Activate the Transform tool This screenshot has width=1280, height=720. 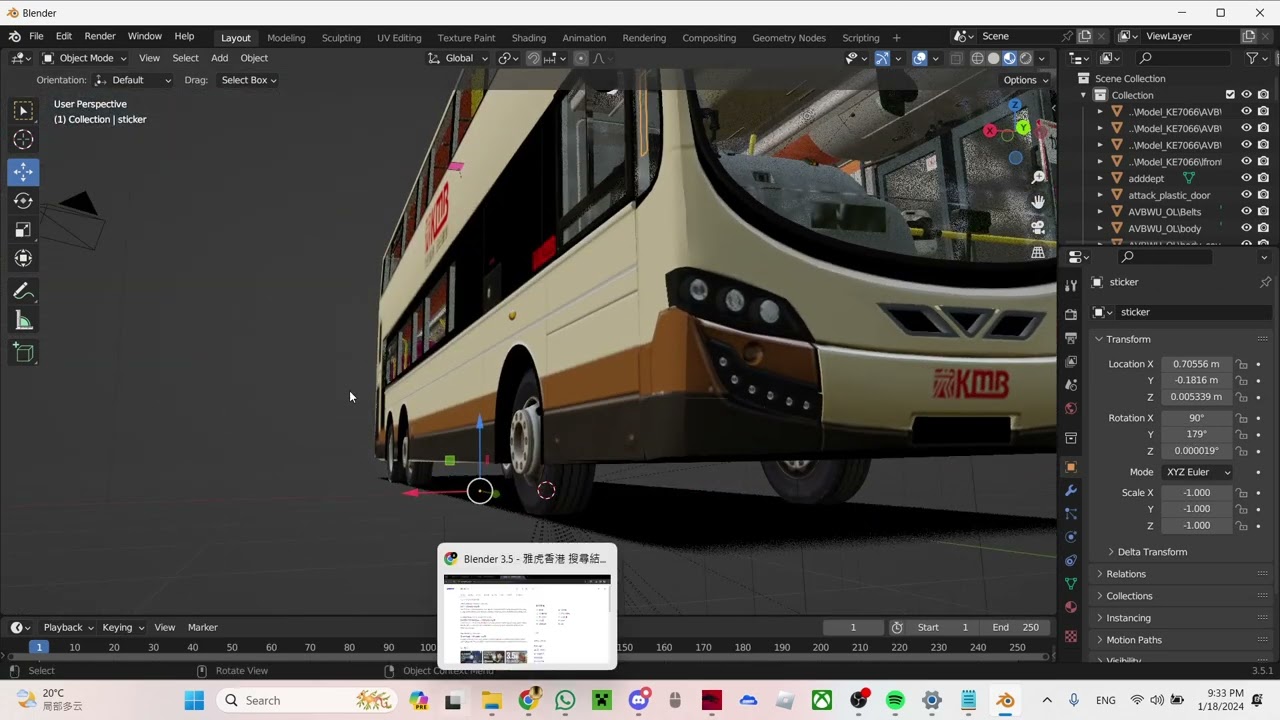(23, 259)
